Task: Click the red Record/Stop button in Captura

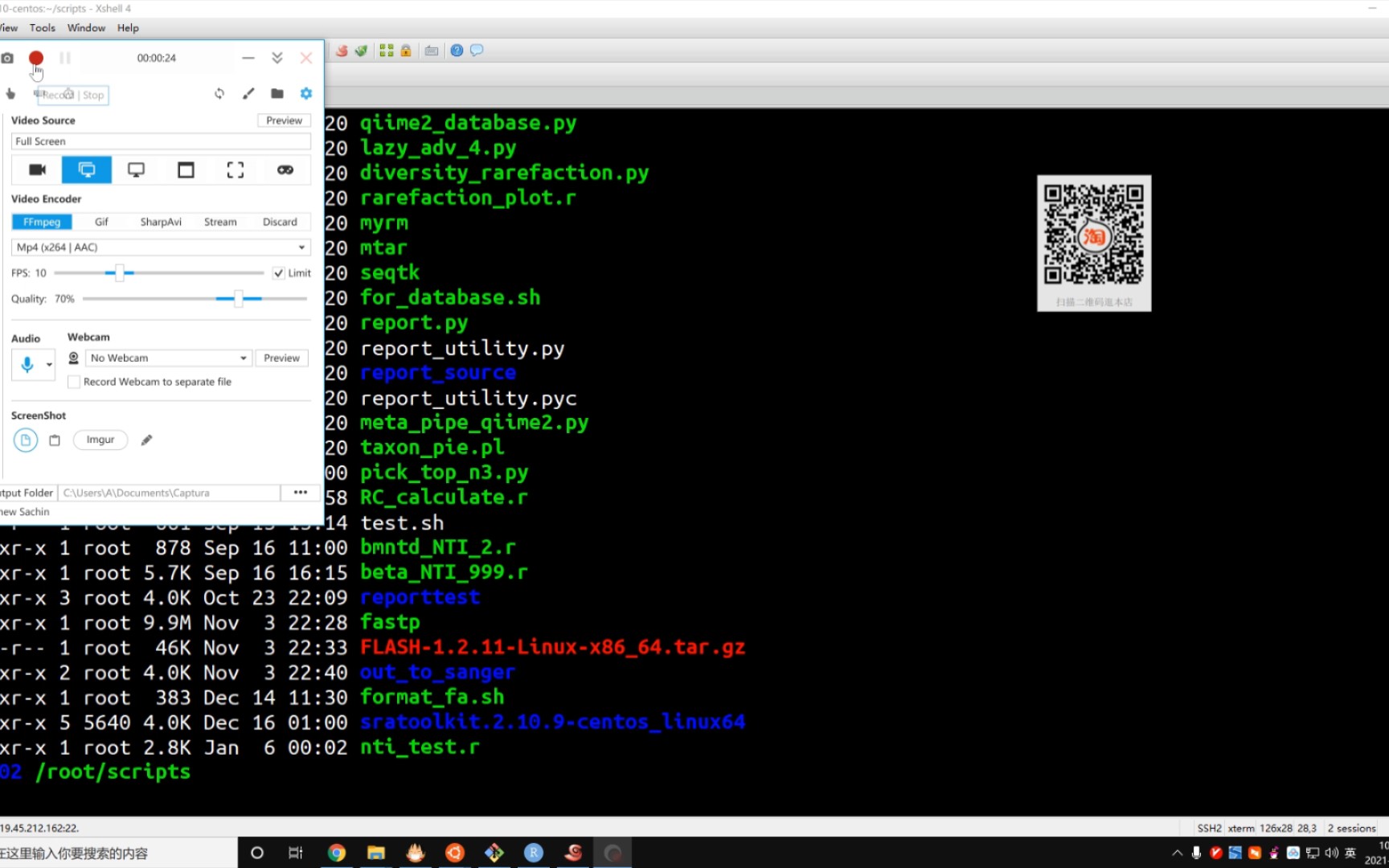Action: tap(35, 58)
